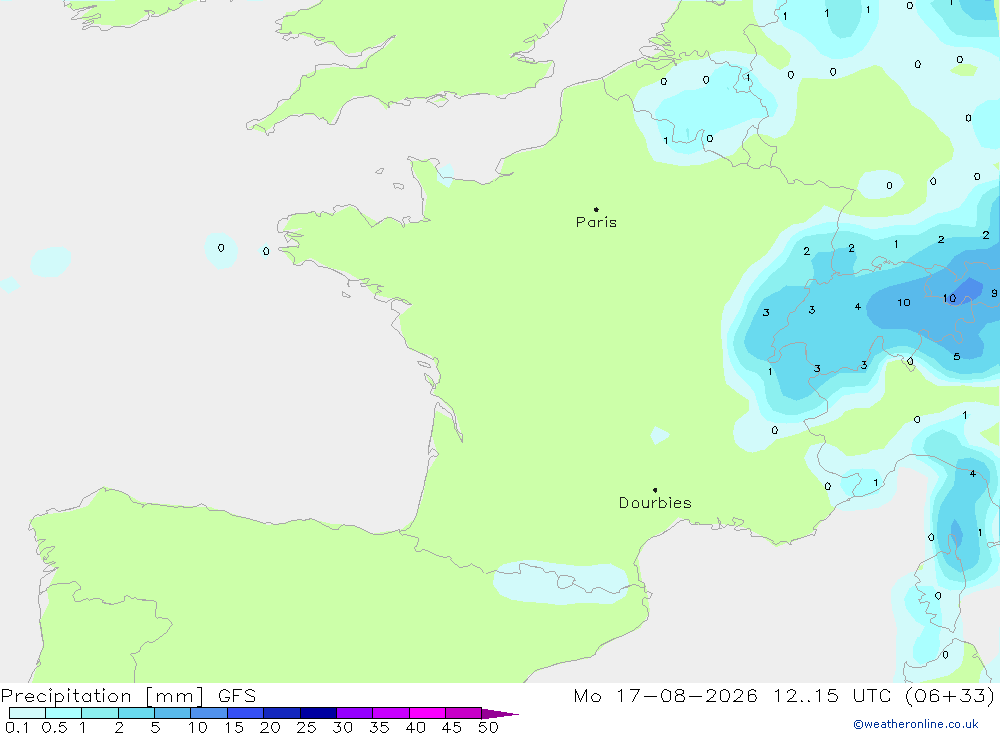Open the ©weatheronline.co.uk link
Image resolution: width=1000 pixels, height=733 pixels.
[x=916, y=724]
